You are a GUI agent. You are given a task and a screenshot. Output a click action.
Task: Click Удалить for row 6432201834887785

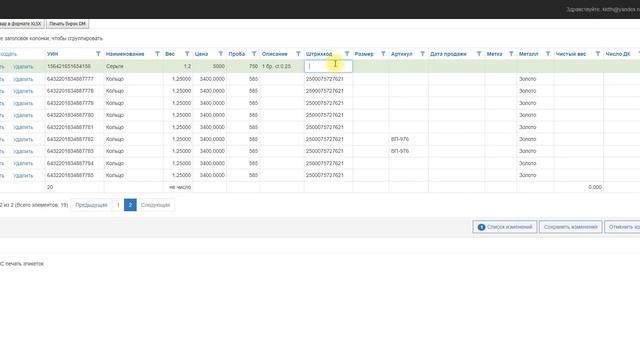(x=23, y=176)
